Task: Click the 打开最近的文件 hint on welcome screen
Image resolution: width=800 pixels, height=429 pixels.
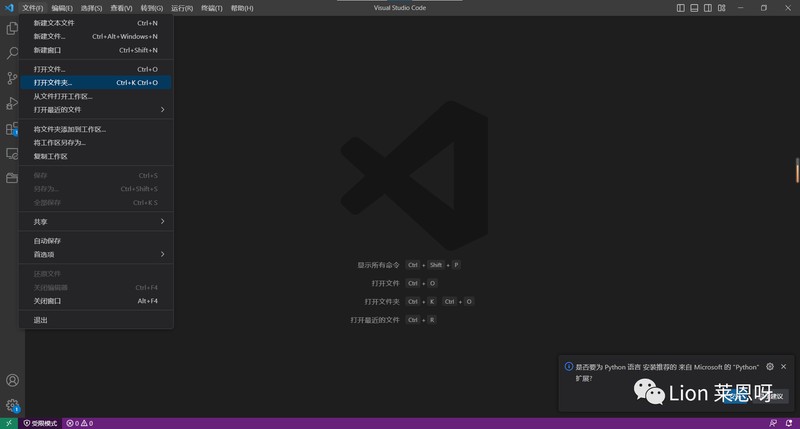Action: 374,320
